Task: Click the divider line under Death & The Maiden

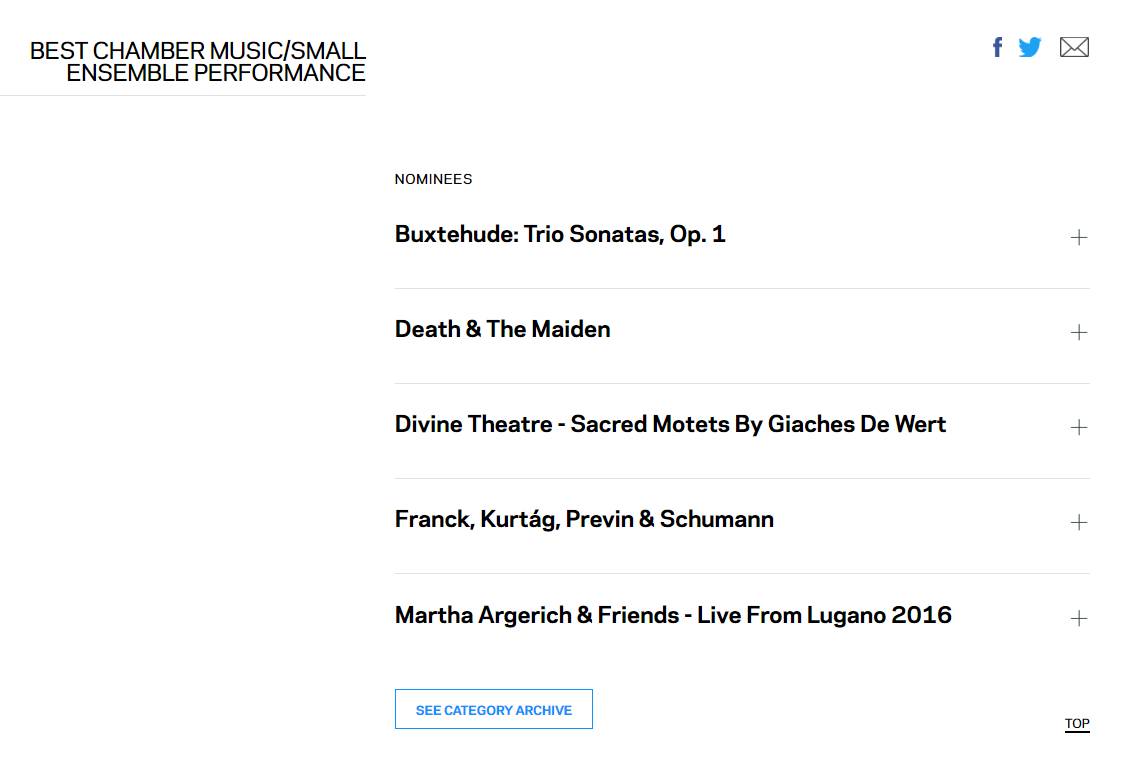Action: click(x=742, y=384)
